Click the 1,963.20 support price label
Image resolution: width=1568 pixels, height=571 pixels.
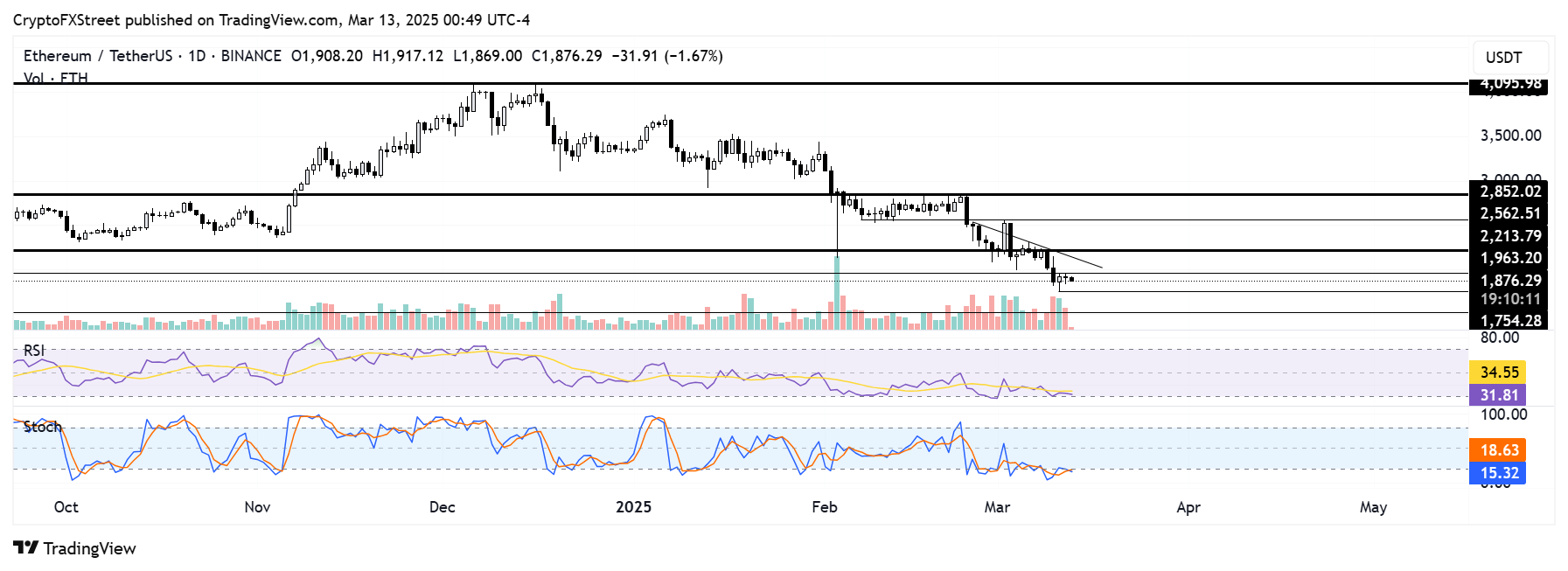click(x=1509, y=258)
